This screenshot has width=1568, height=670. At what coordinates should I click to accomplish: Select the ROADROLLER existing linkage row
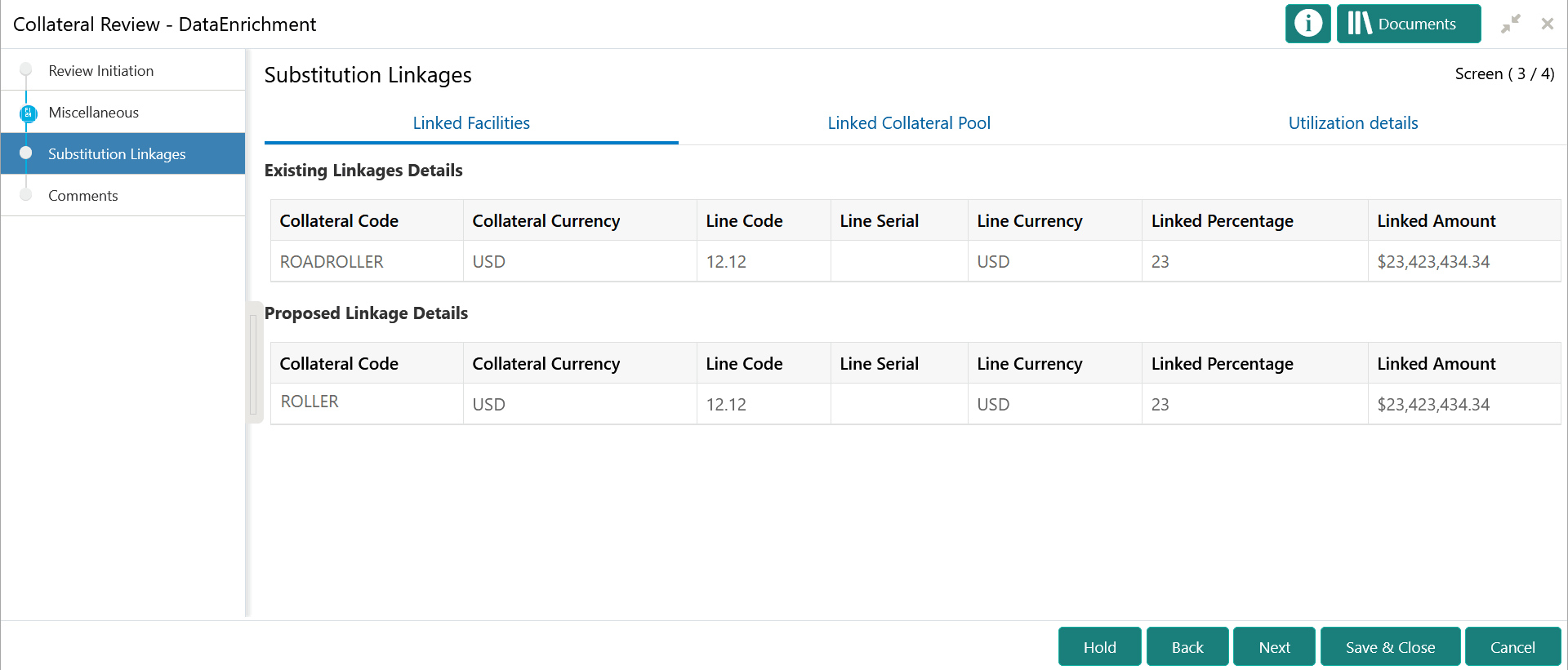point(332,262)
